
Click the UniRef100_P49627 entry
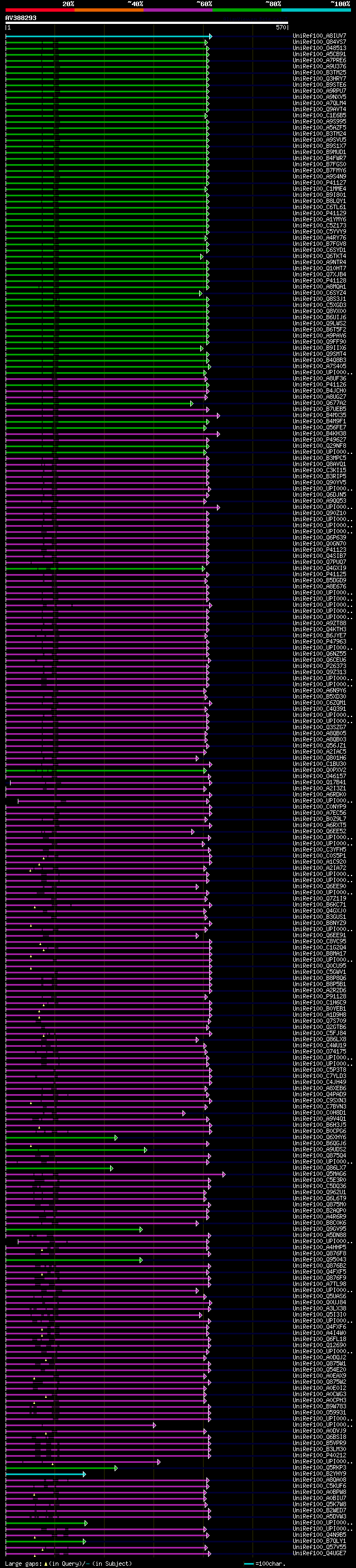[x=319, y=439]
